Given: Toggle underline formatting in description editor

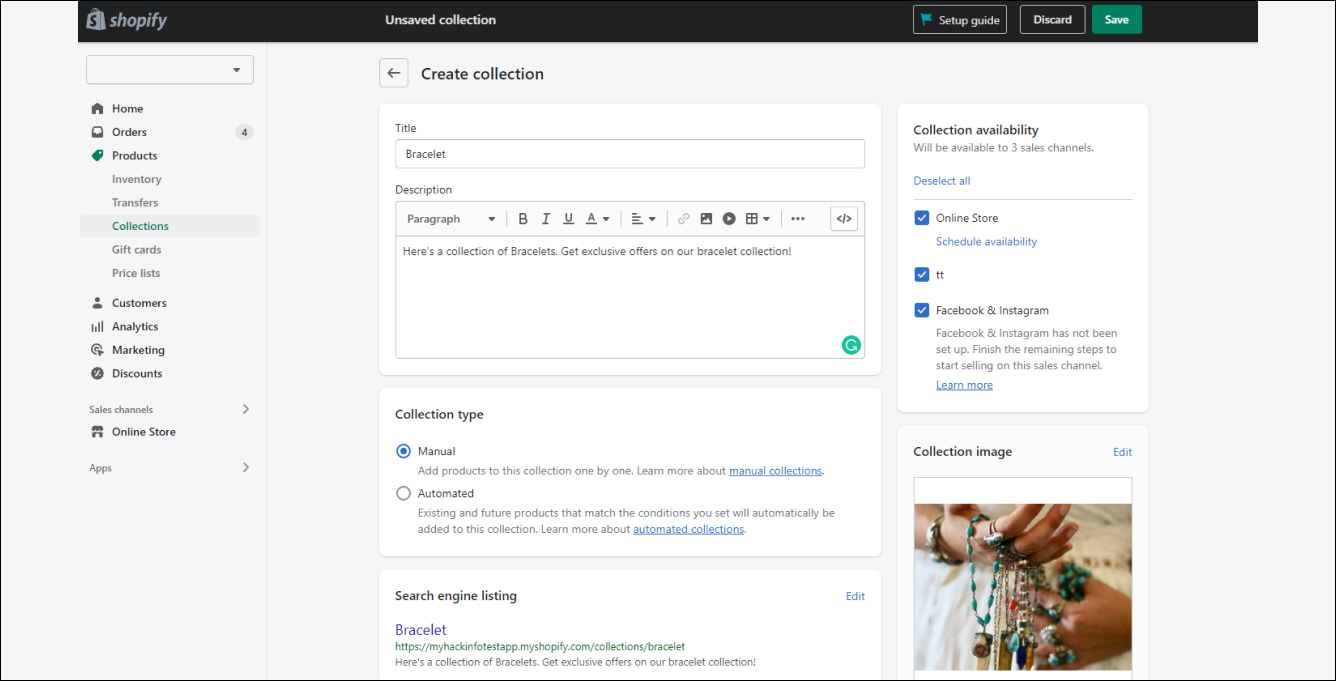Looking at the screenshot, I should pyautogui.click(x=569, y=219).
